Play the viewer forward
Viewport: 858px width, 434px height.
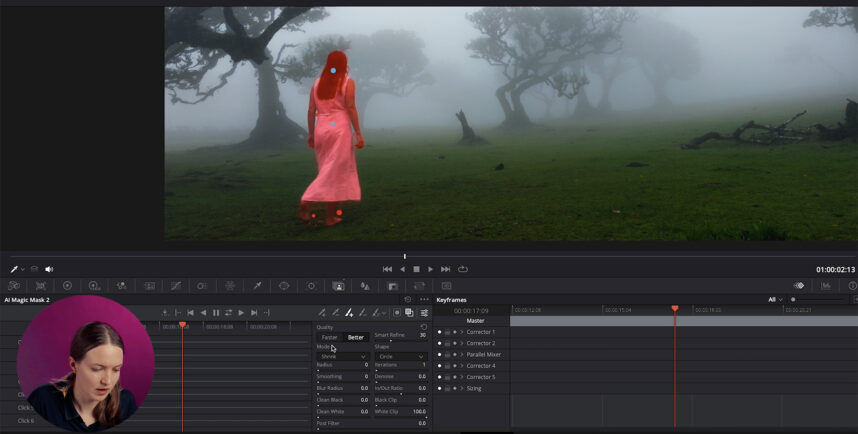coord(431,269)
